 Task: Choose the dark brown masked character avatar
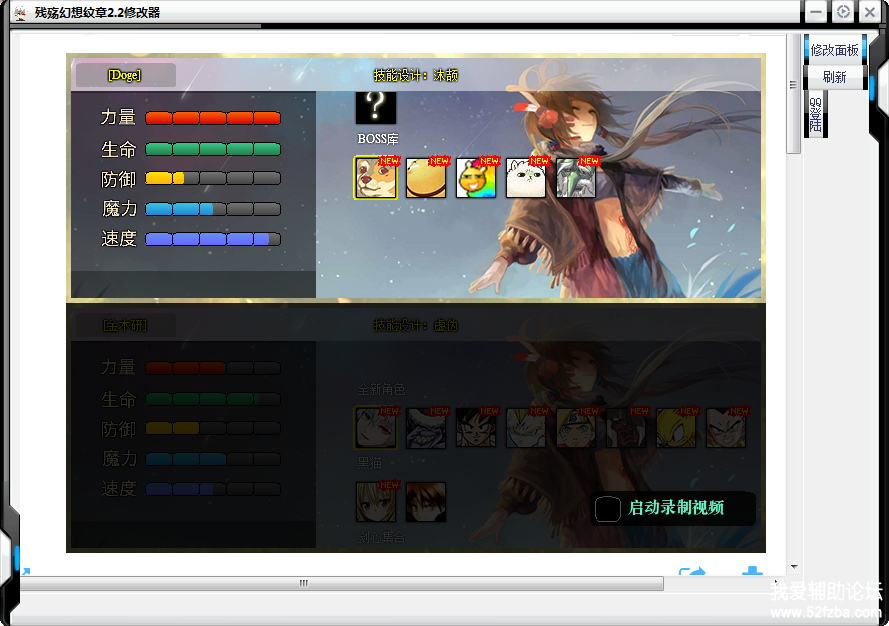pos(626,428)
